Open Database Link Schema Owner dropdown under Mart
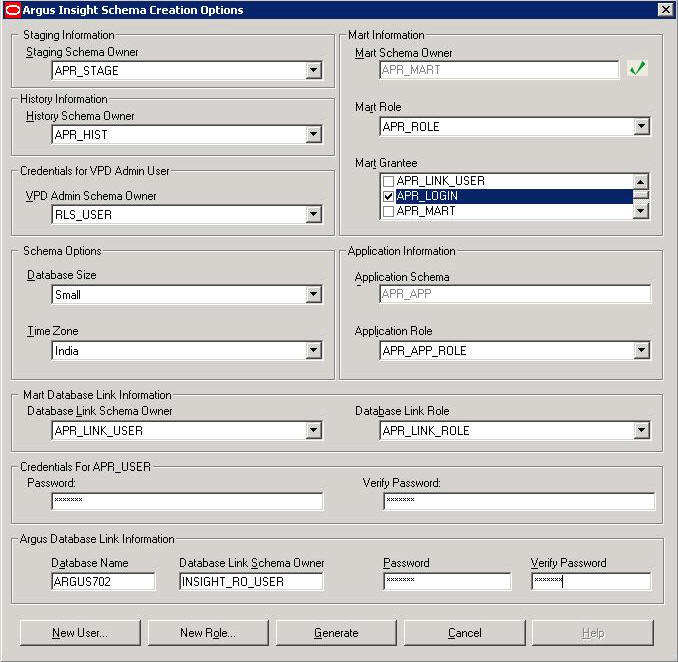The image size is (678, 662). [x=313, y=430]
